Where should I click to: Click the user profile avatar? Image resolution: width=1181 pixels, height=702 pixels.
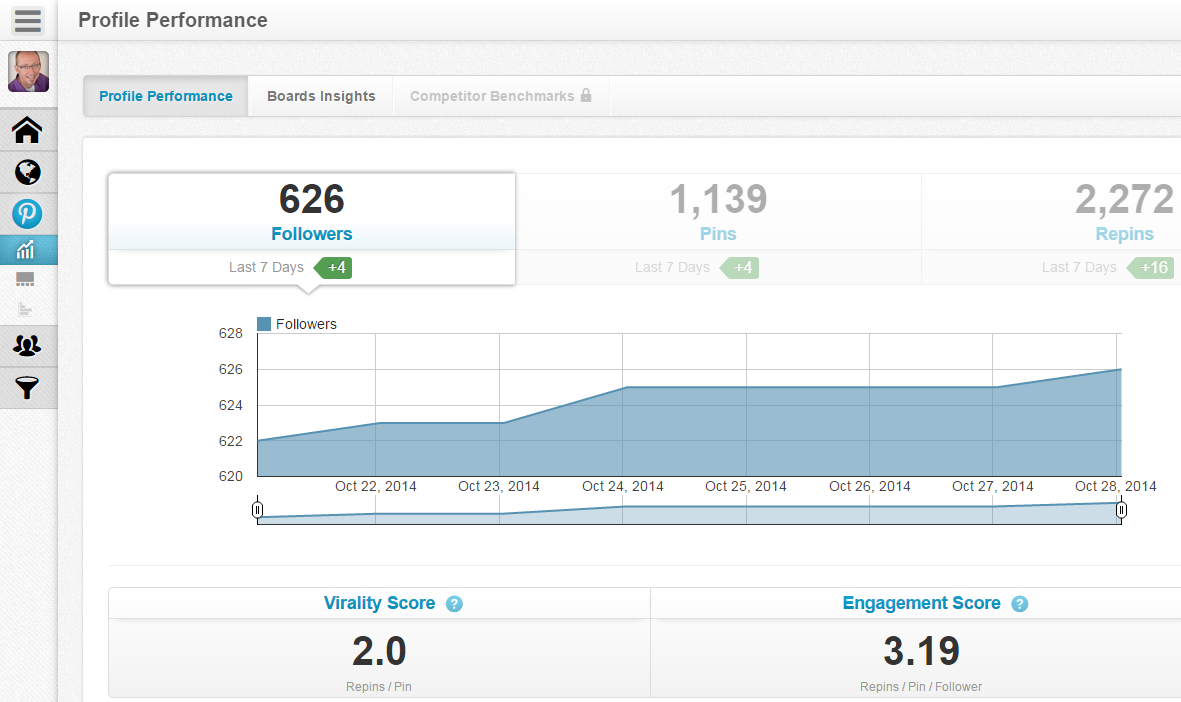(28, 71)
